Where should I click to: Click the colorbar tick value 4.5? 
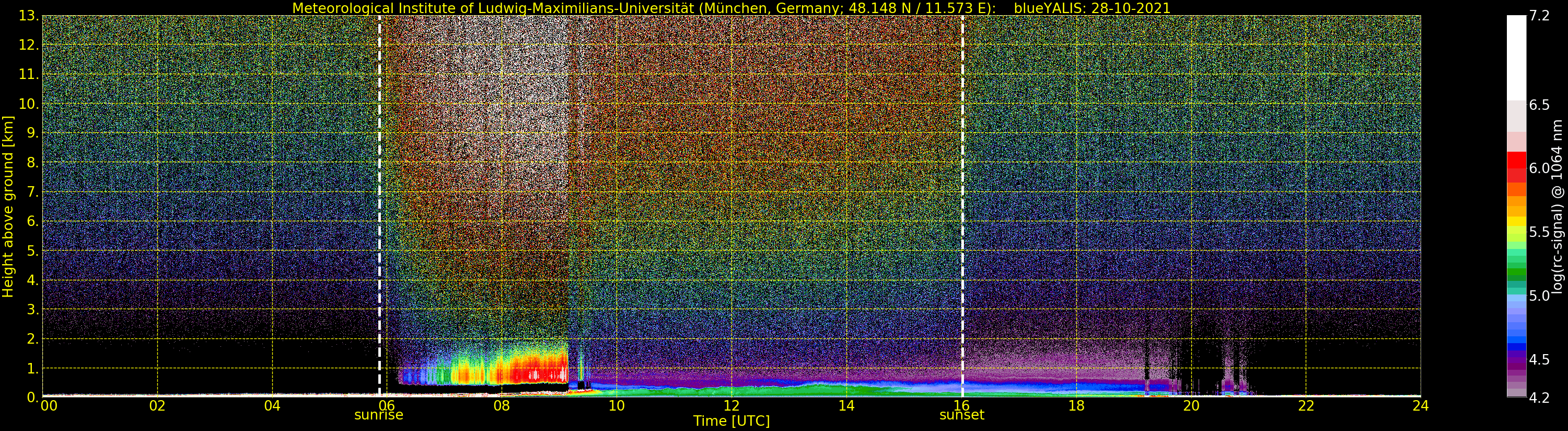(x=1539, y=360)
